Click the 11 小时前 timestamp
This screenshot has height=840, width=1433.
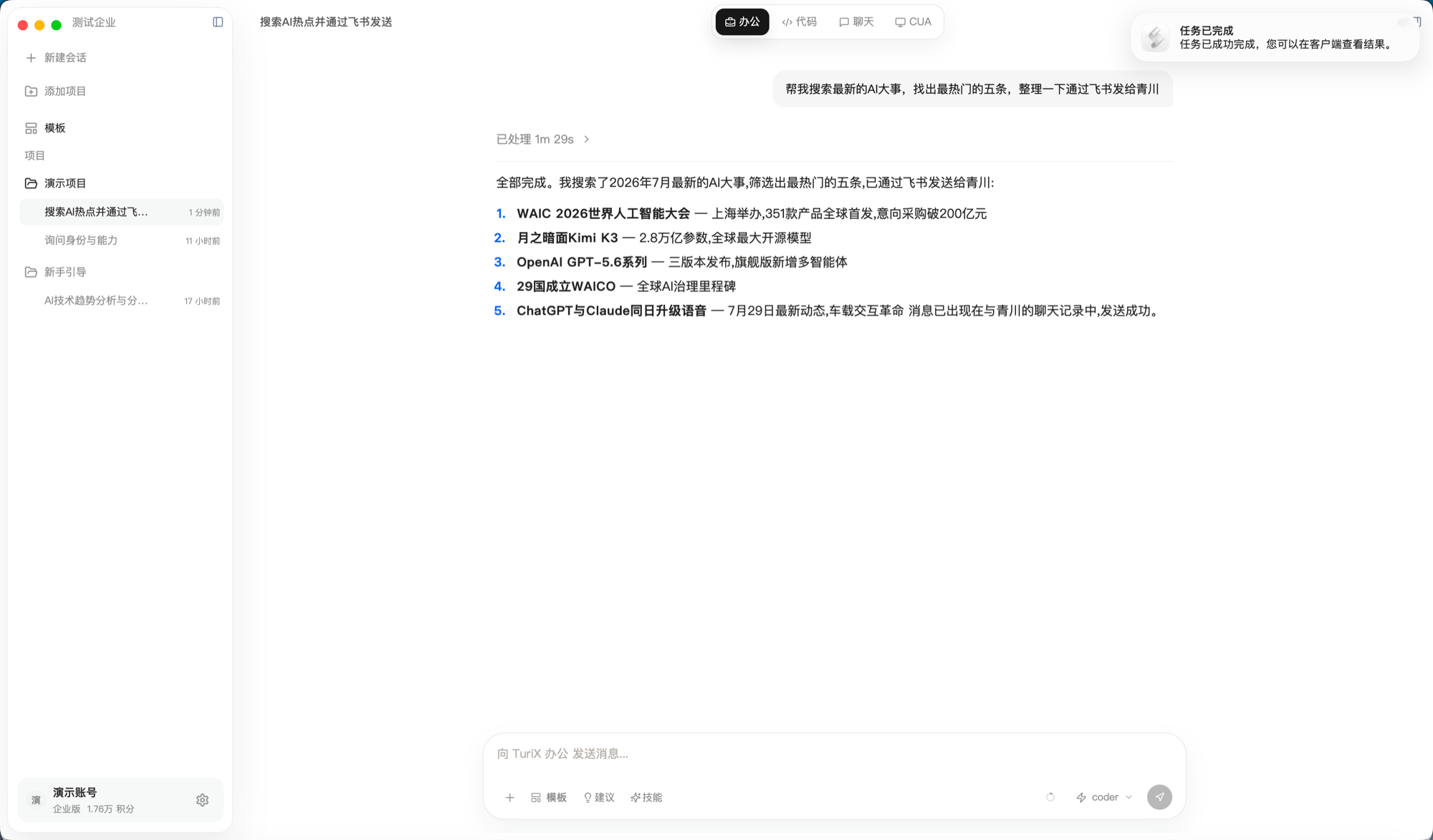click(x=203, y=241)
